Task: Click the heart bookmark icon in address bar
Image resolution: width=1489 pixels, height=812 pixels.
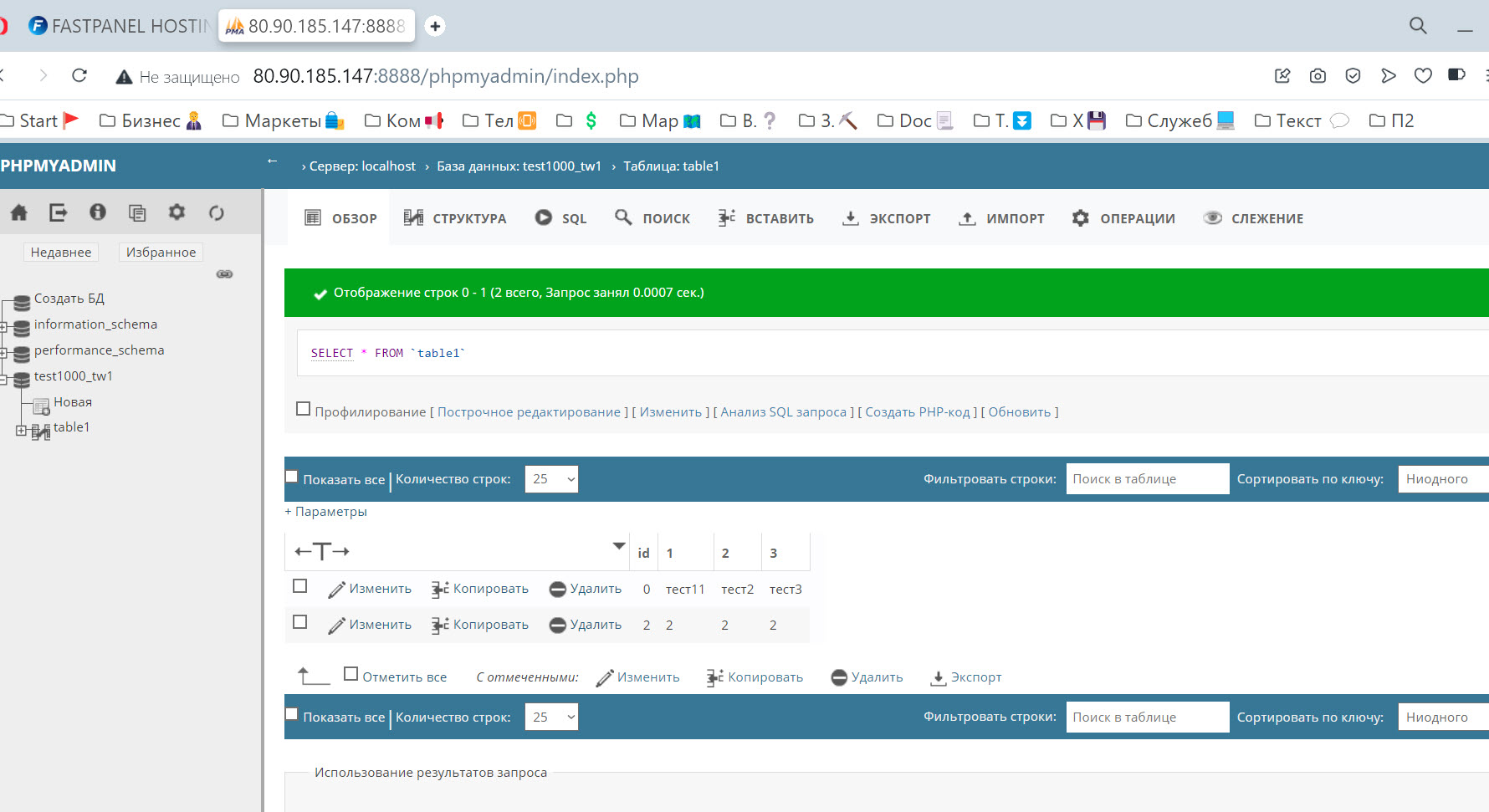Action: point(1423,76)
